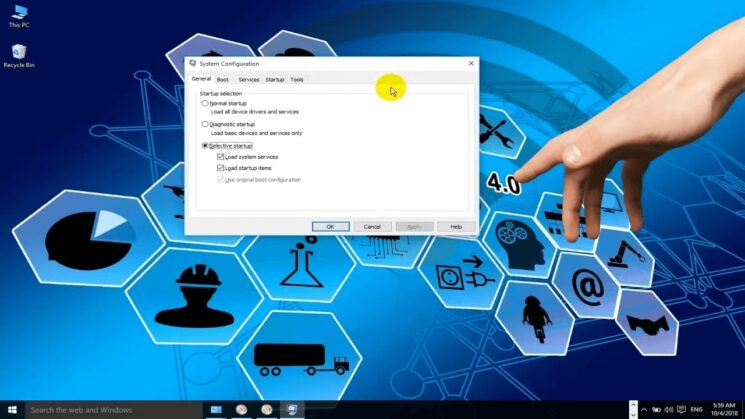Click text 'Load all device drivers and services'

(255, 112)
